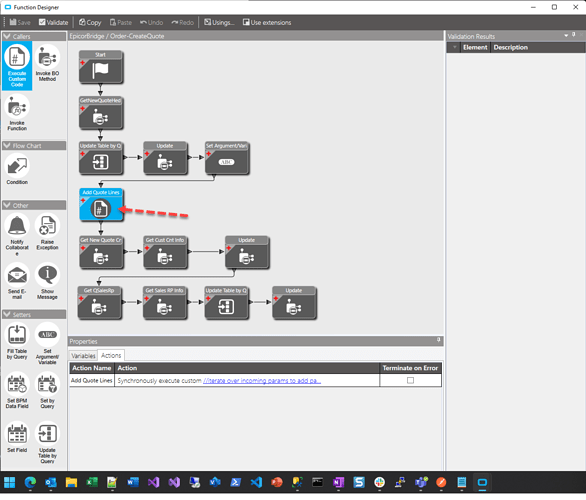Switch to the Variables tab

pyautogui.click(x=83, y=356)
